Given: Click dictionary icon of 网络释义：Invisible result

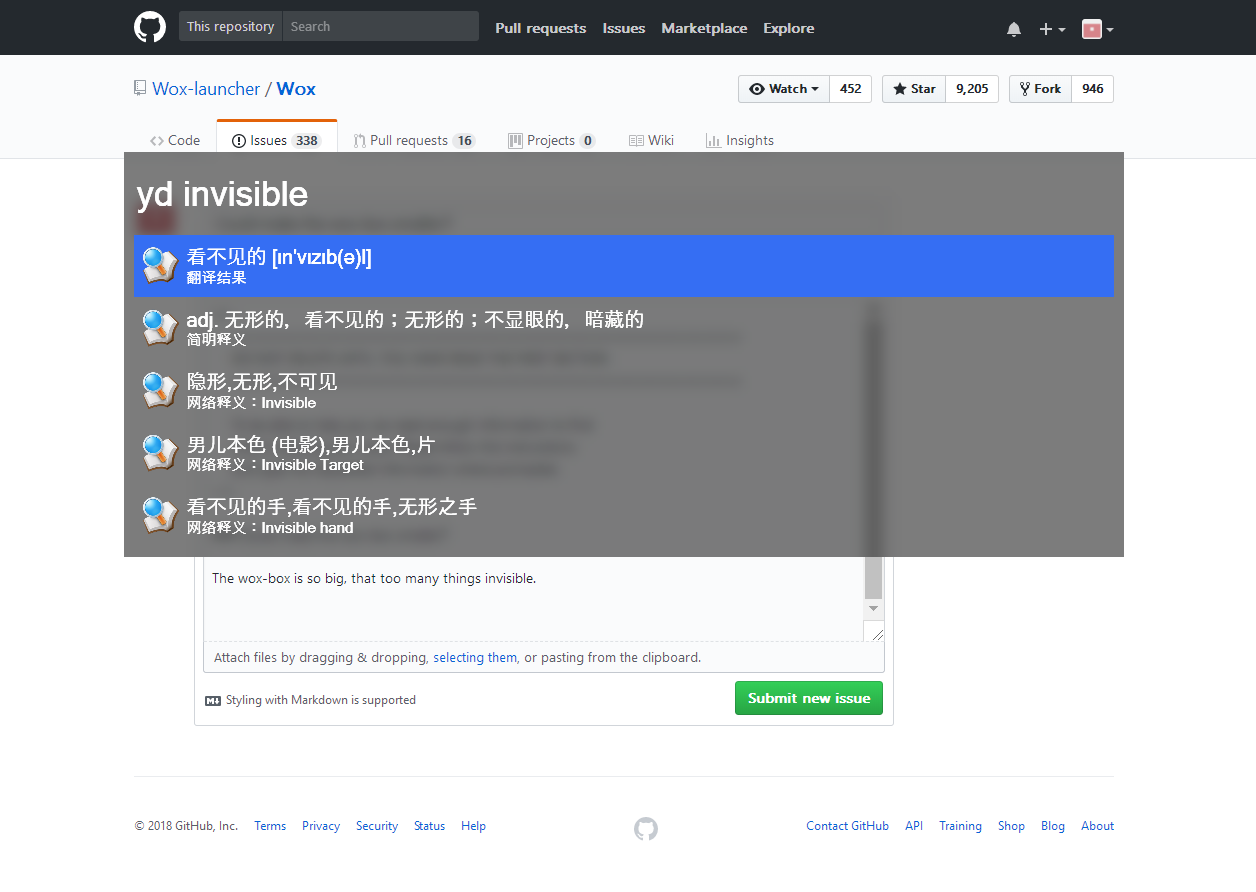Looking at the screenshot, I should 159,390.
